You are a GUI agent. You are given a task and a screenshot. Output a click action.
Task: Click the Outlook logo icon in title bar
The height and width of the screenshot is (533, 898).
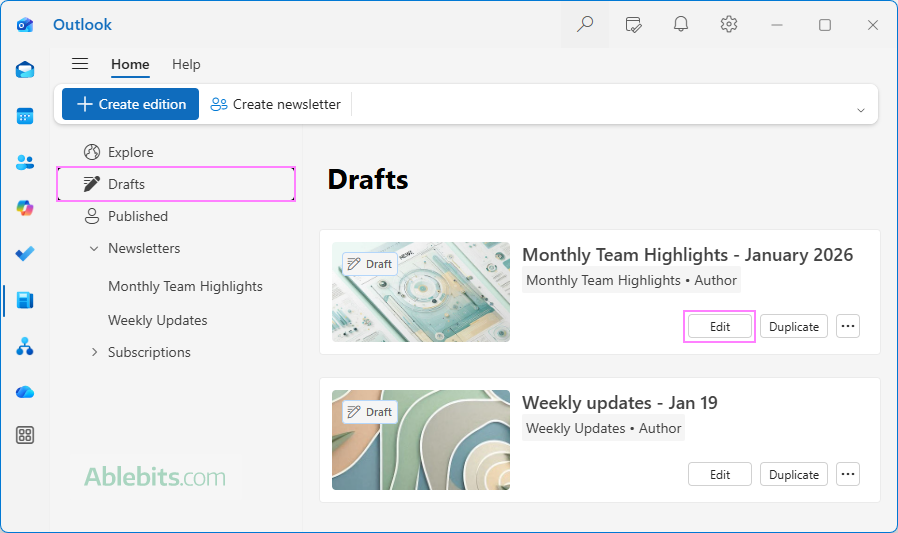coord(25,25)
